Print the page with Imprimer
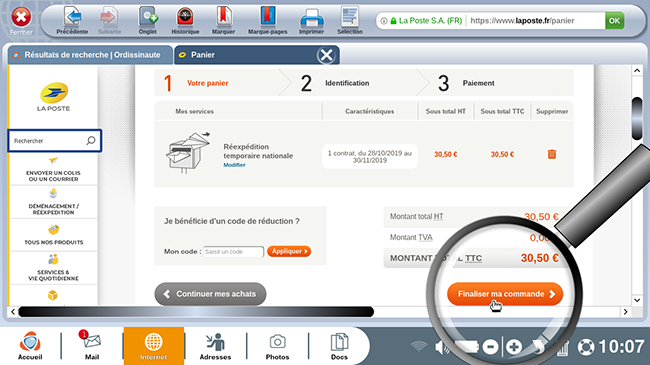This screenshot has height=365, width=650. pos(311,20)
